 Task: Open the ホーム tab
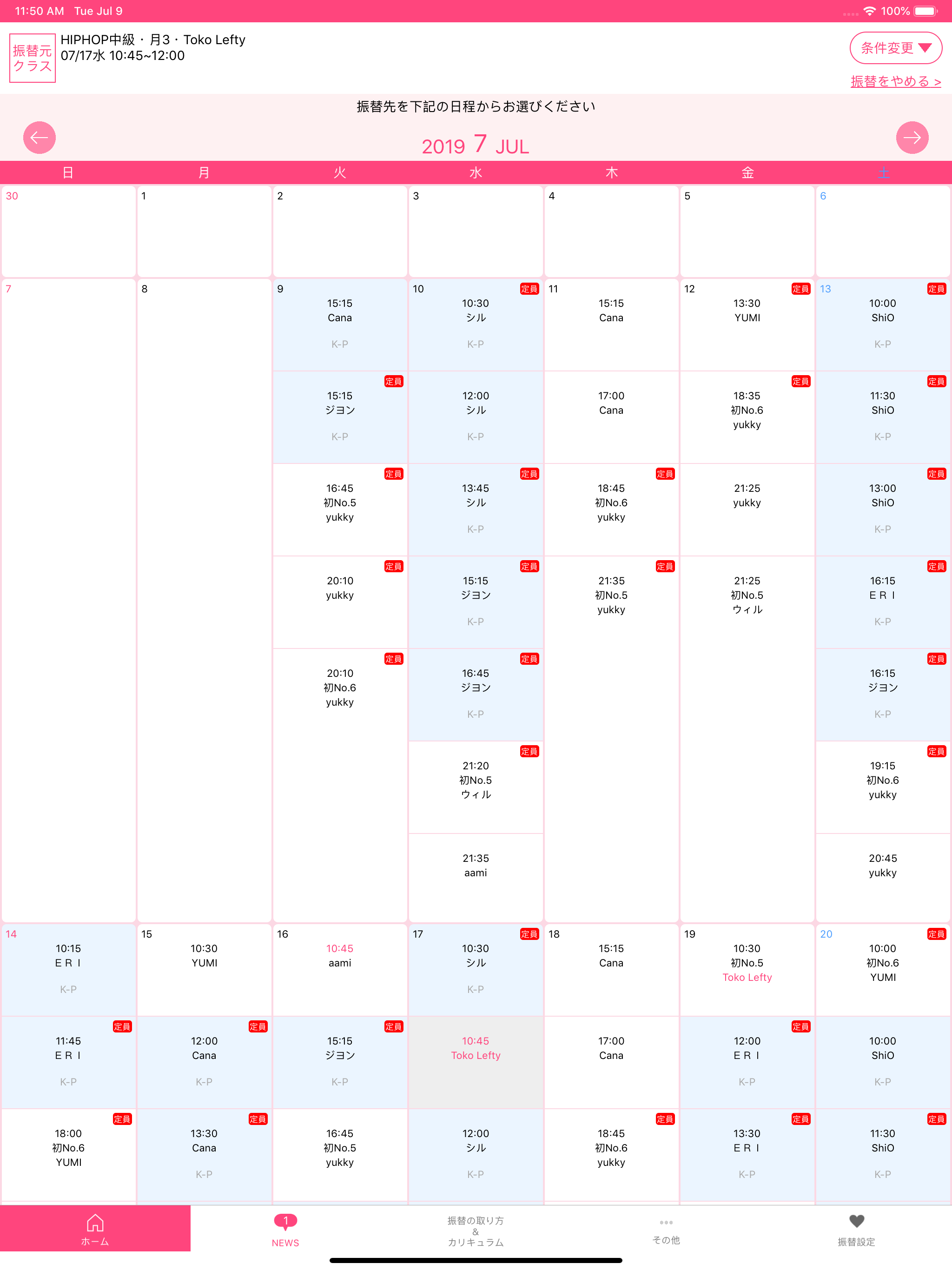click(95, 1228)
